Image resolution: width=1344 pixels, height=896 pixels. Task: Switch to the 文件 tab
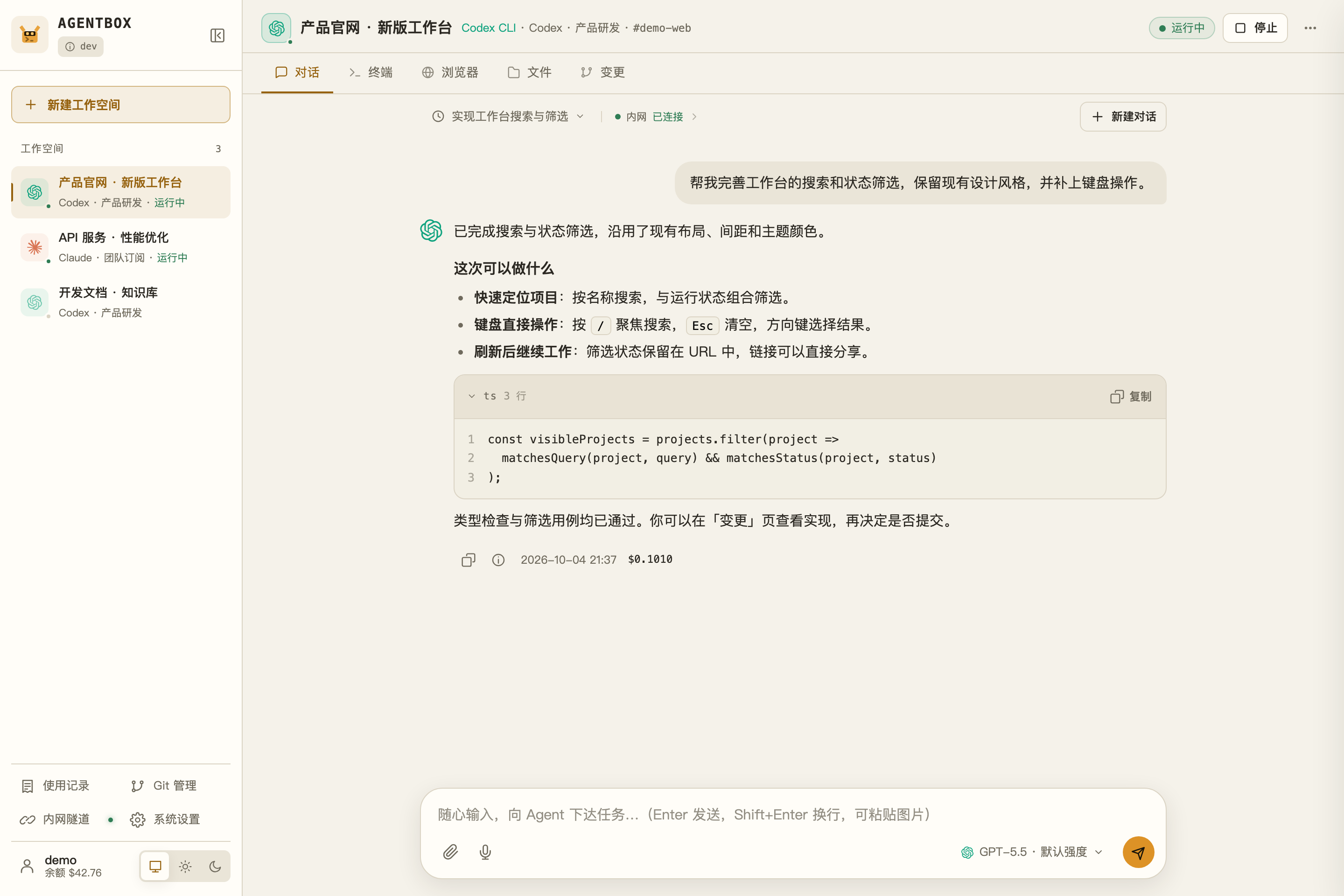(530, 73)
